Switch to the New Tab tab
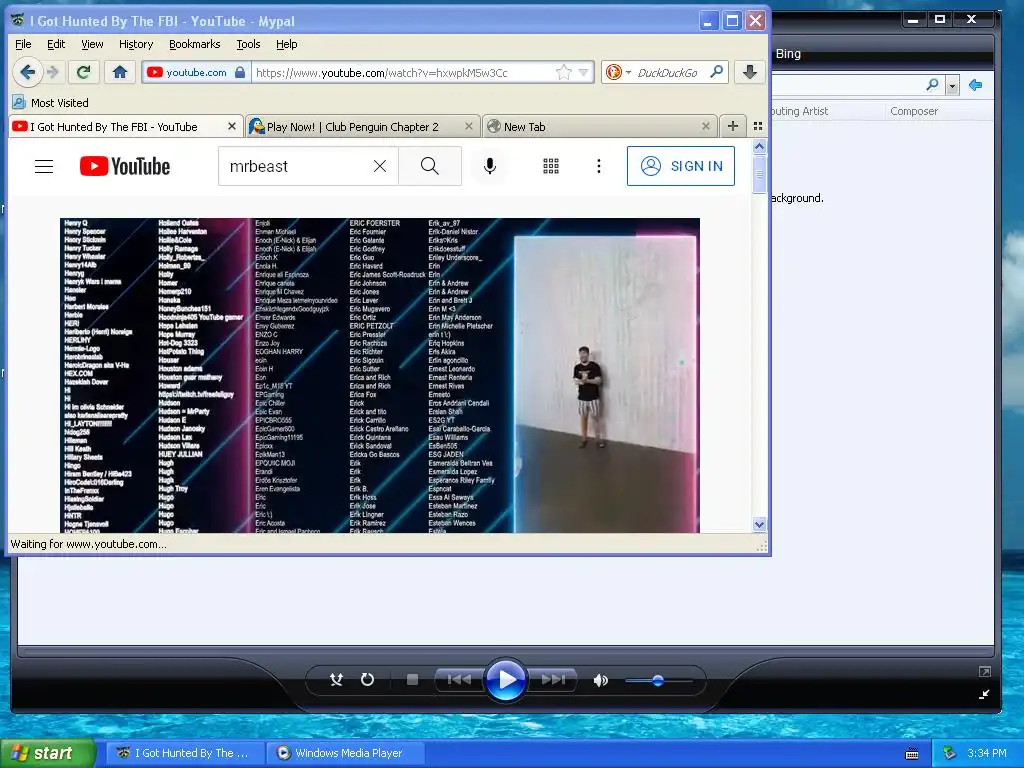The image size is (1024, 768). click(599, 127)
